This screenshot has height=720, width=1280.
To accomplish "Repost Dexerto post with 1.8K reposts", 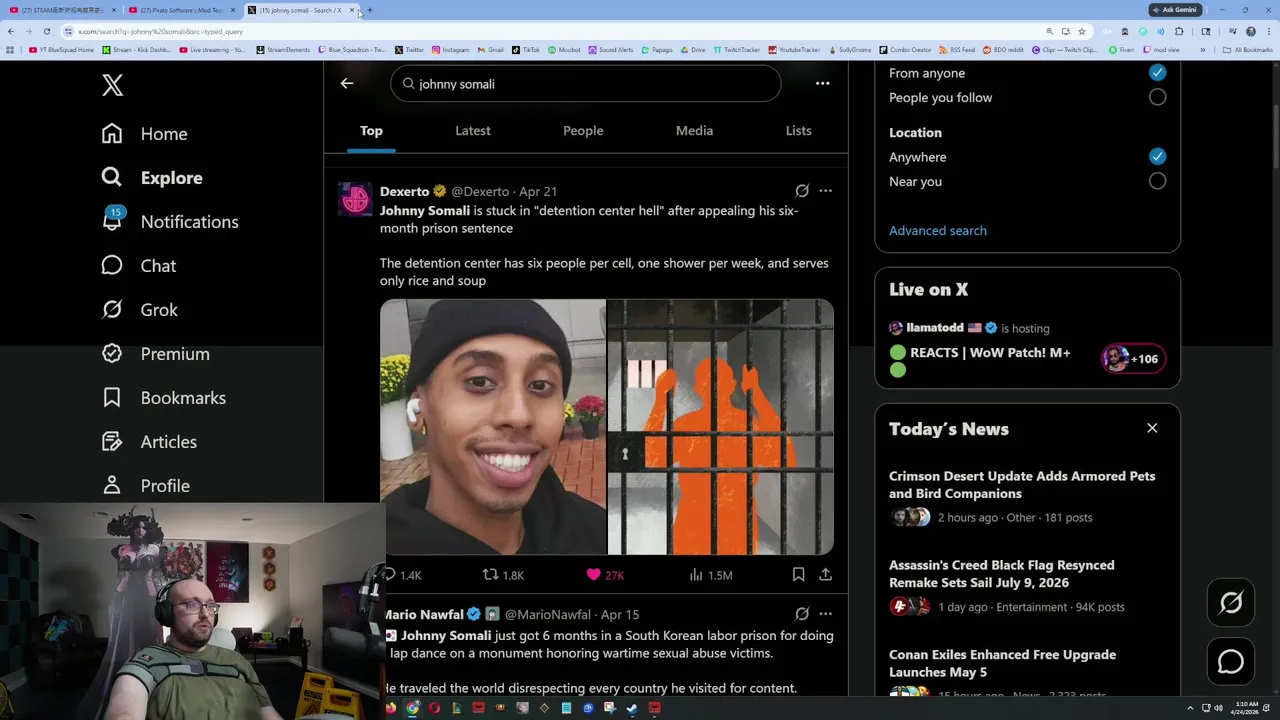I will pos(503,575).
